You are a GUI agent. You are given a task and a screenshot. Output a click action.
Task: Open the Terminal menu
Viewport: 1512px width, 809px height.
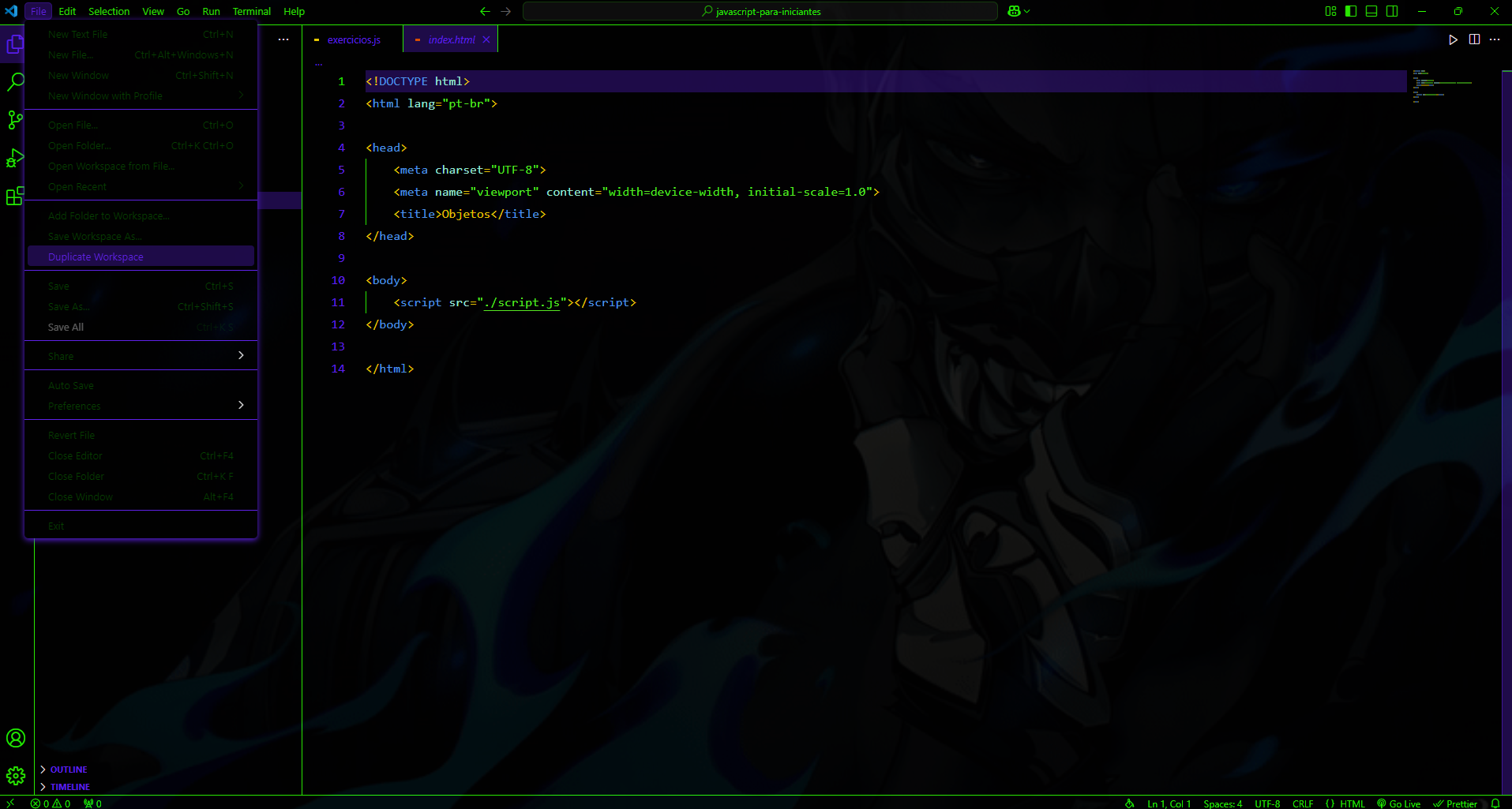click(251, 11)
